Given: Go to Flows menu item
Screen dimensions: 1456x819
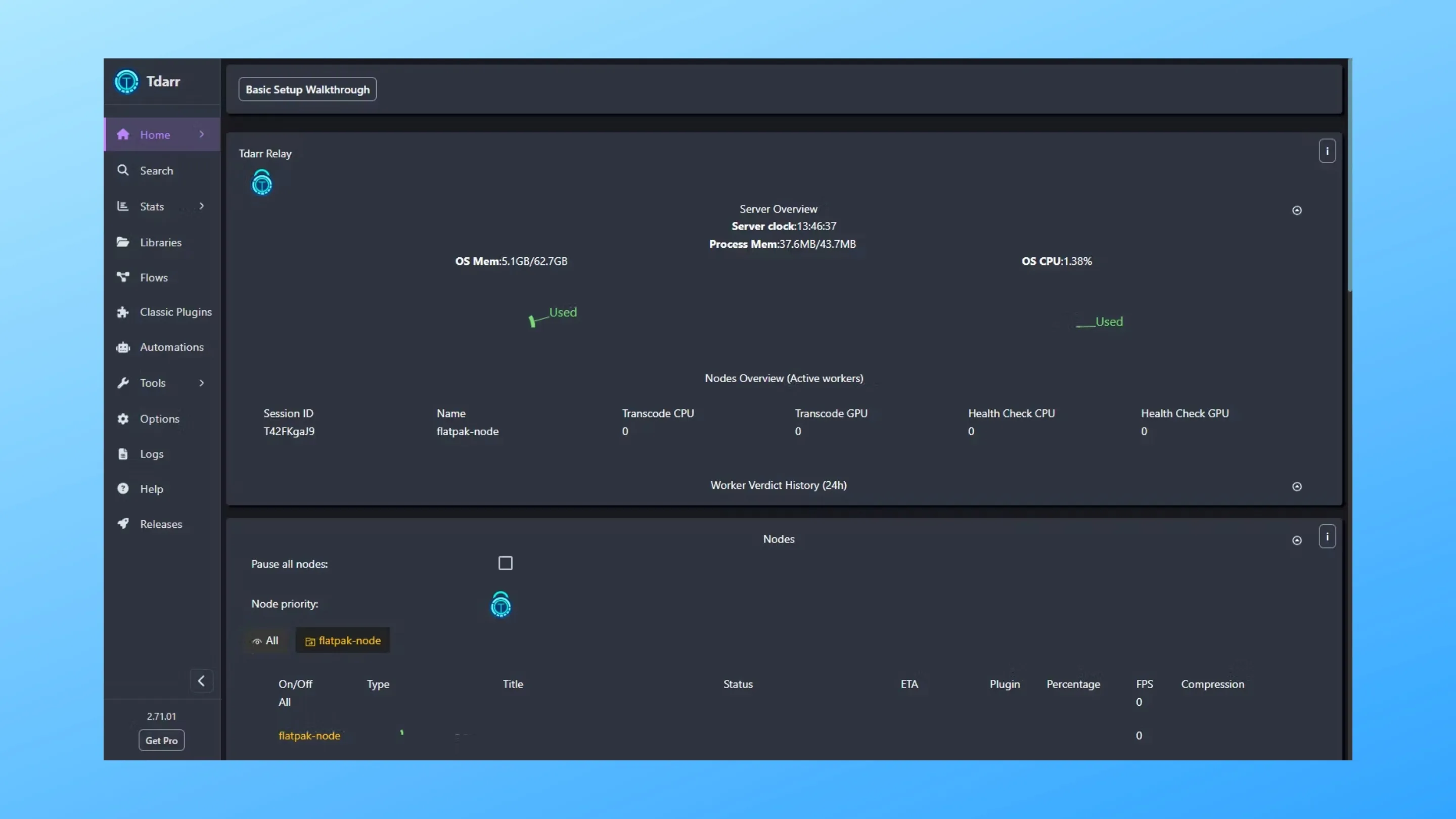Looking at the screenshot, I should pos(162,277).
